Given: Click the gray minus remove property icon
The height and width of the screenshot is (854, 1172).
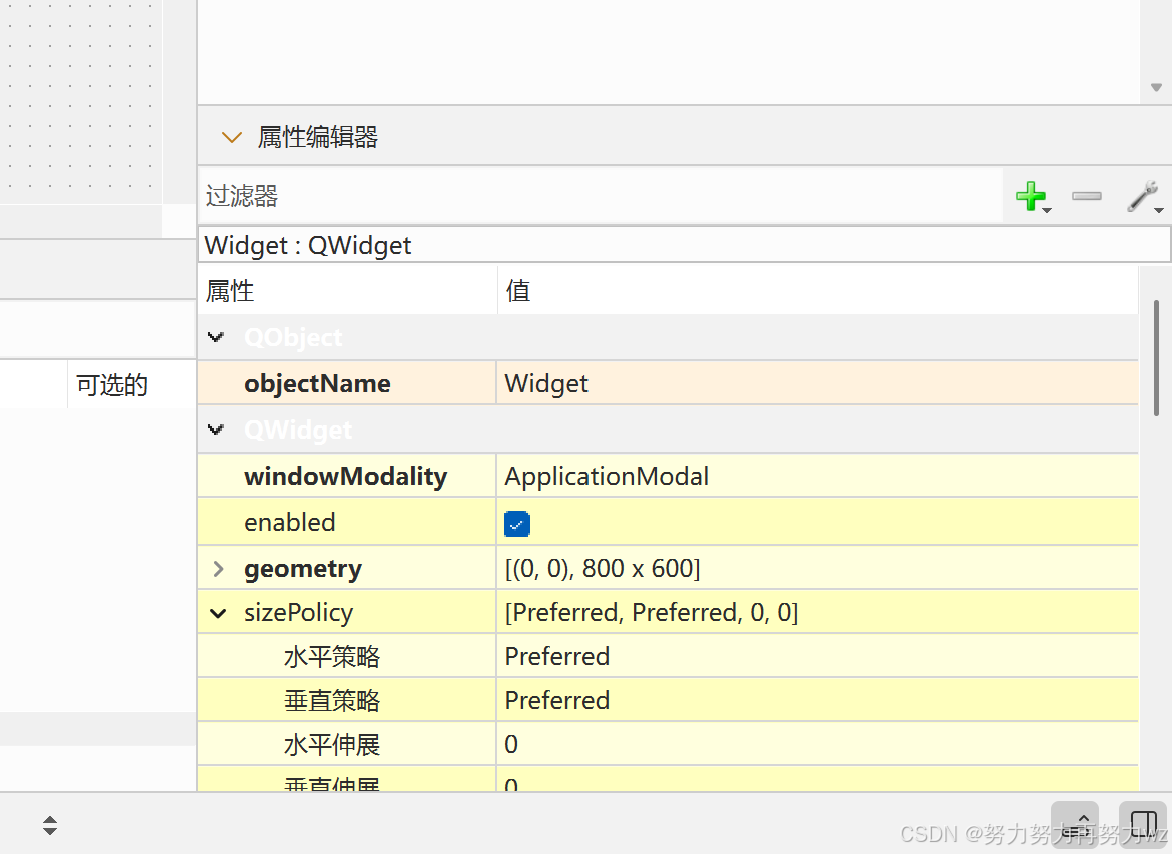Looking at the screenshot, I should point(1086,197).
